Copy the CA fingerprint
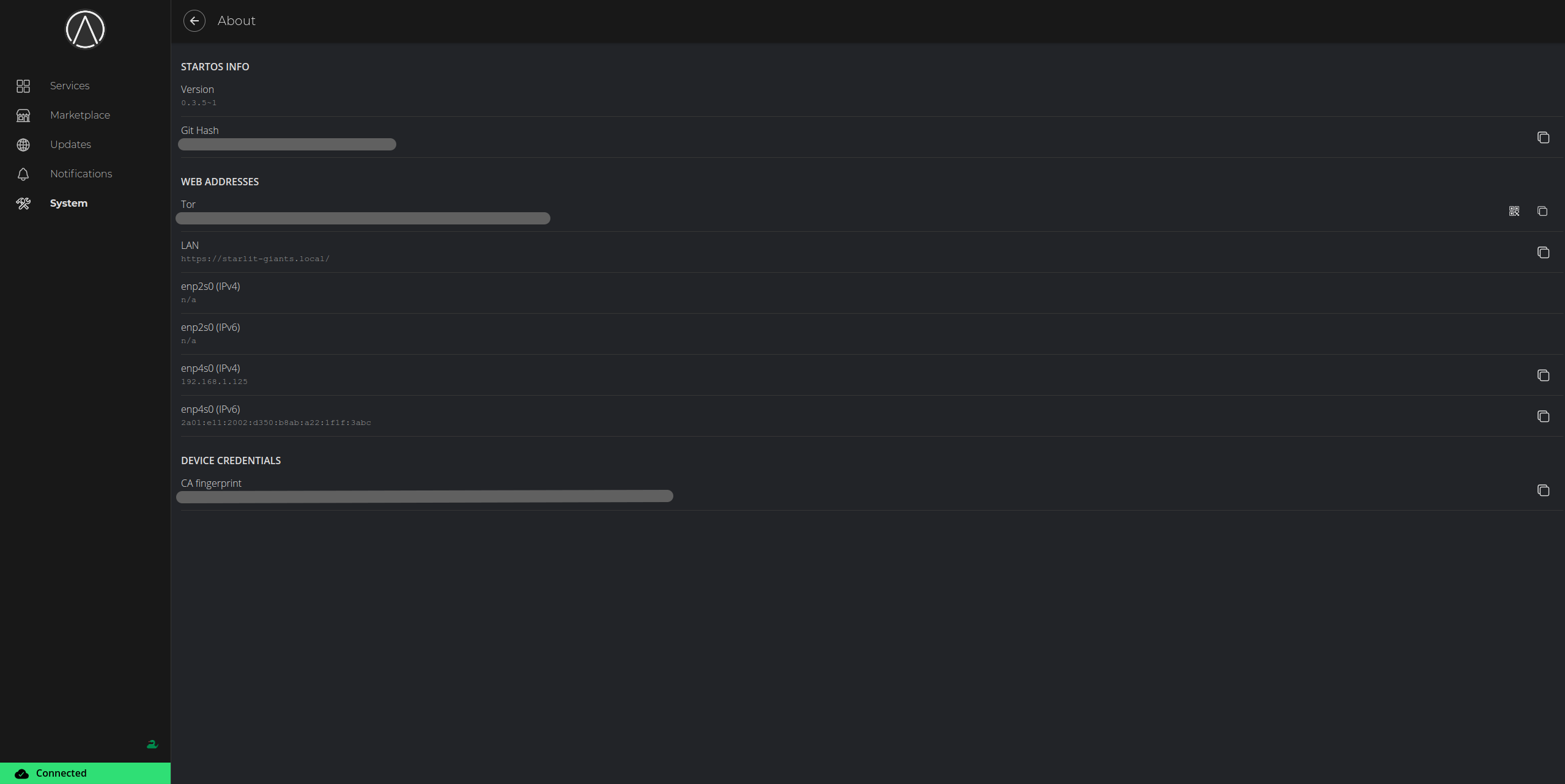Viewport: 1565px width, 784px height. coord(1543,490)
